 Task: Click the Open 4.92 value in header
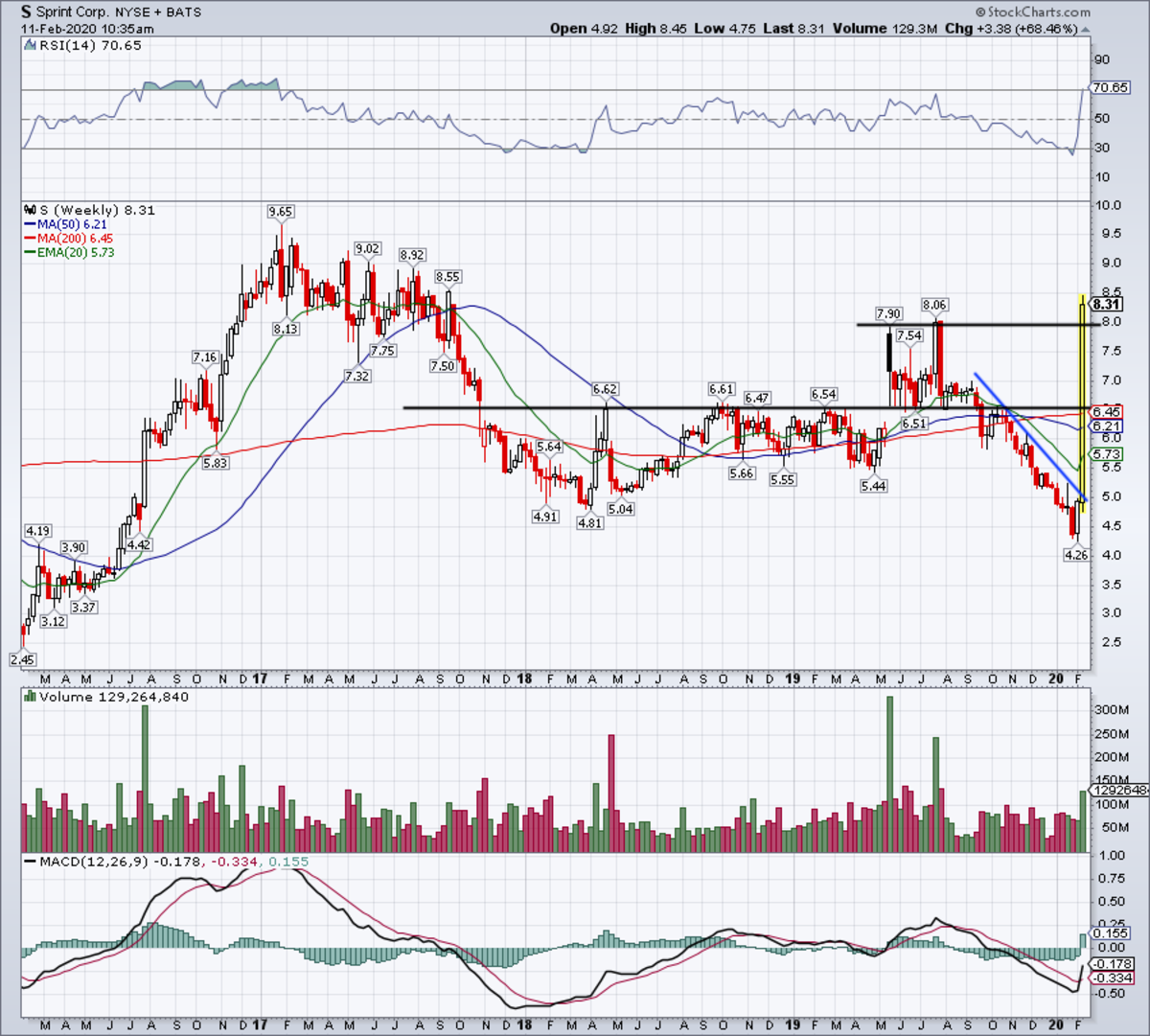coord(584,29)
